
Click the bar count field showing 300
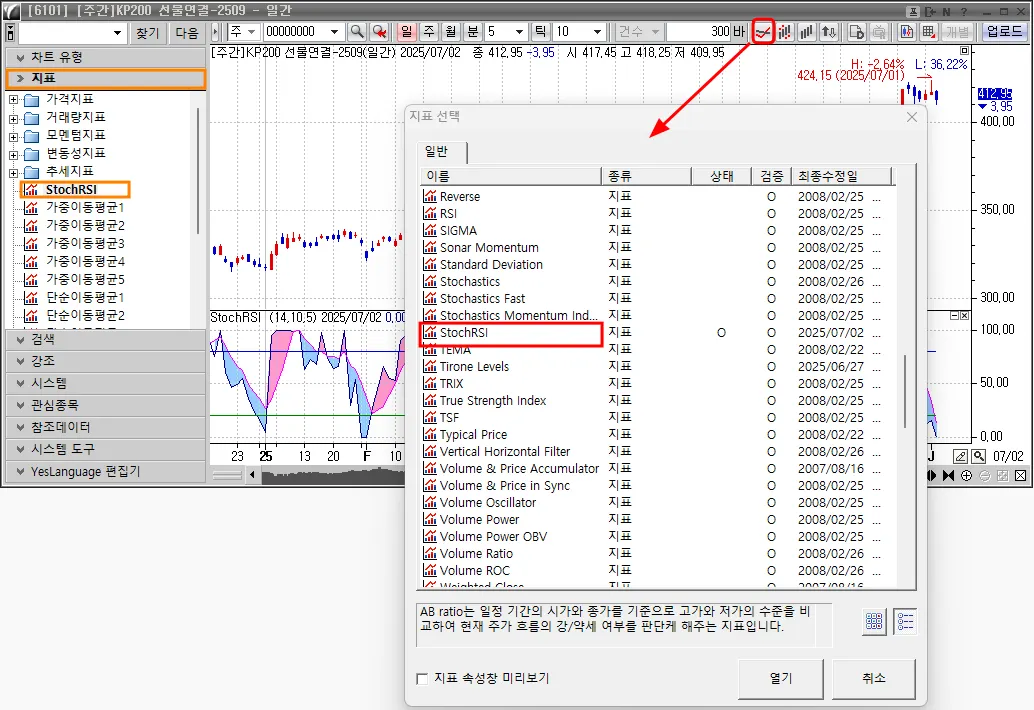(x=698, y=32)
